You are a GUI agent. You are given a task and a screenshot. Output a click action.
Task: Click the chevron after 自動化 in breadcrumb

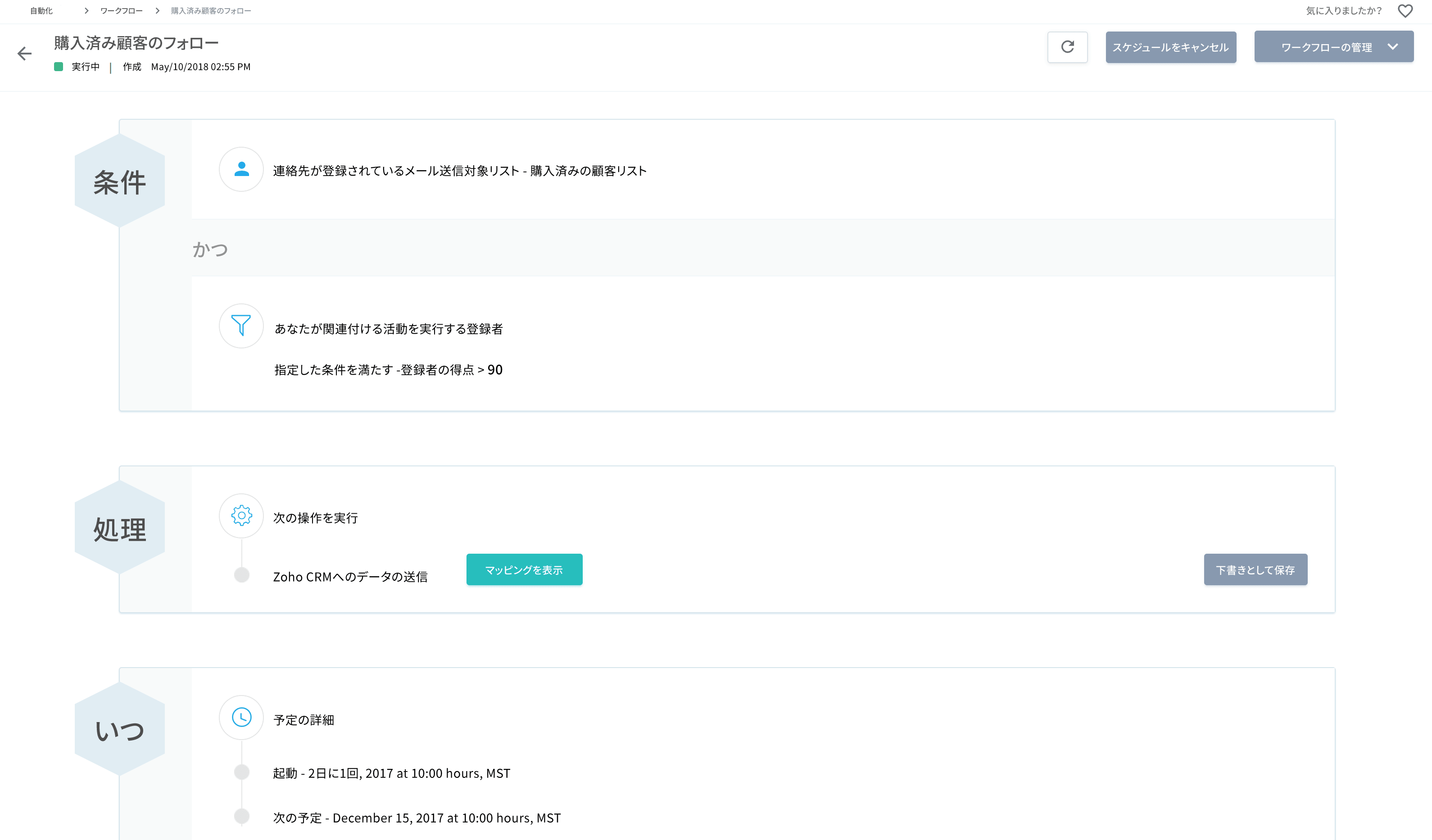pos(86,11)
